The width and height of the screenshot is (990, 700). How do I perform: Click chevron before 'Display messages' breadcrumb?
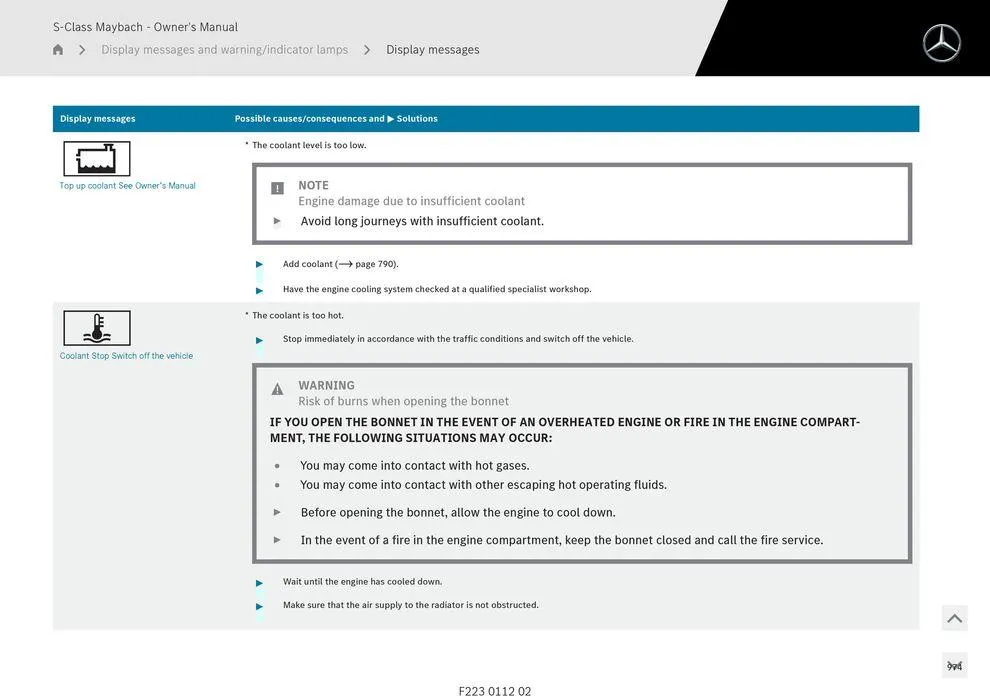pyautogui.click(x=367, y=50)
